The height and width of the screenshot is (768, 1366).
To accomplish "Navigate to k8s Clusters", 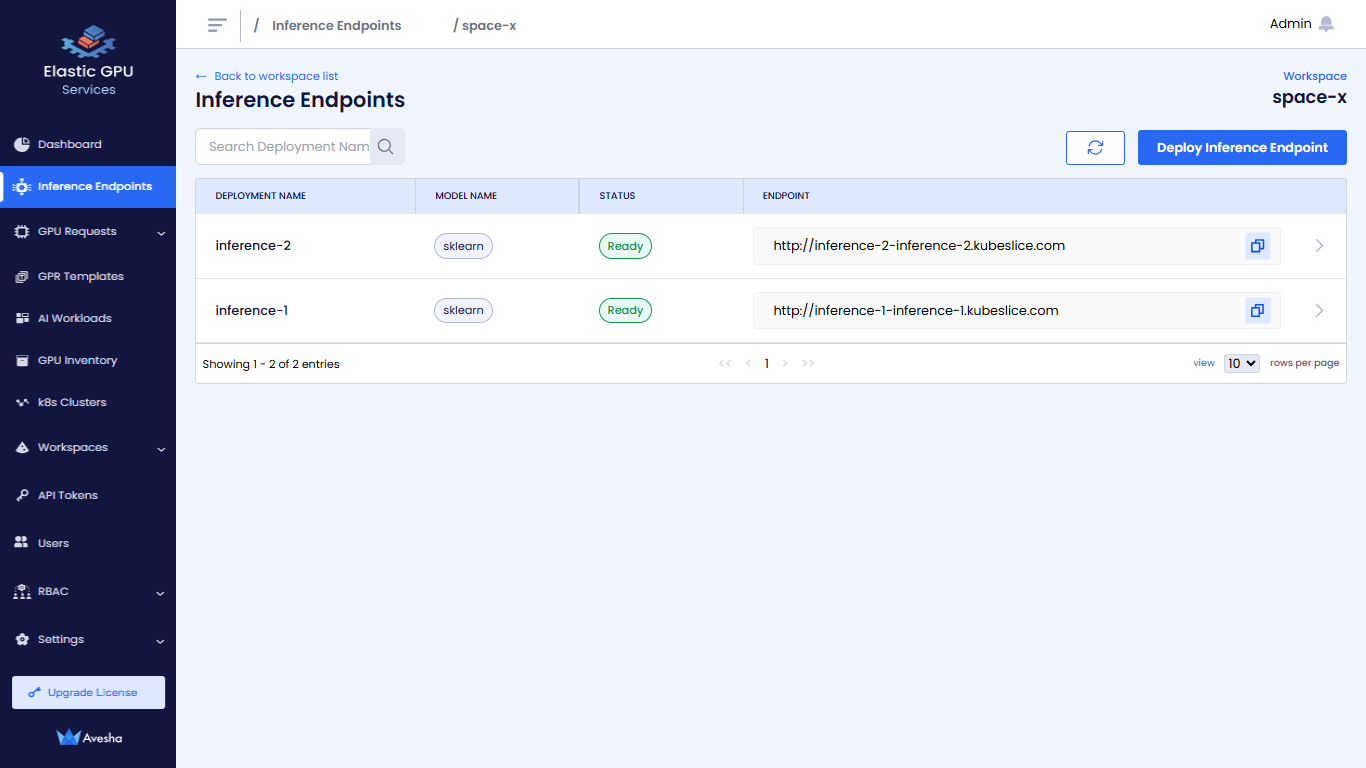I will click(x=72, y=403).
